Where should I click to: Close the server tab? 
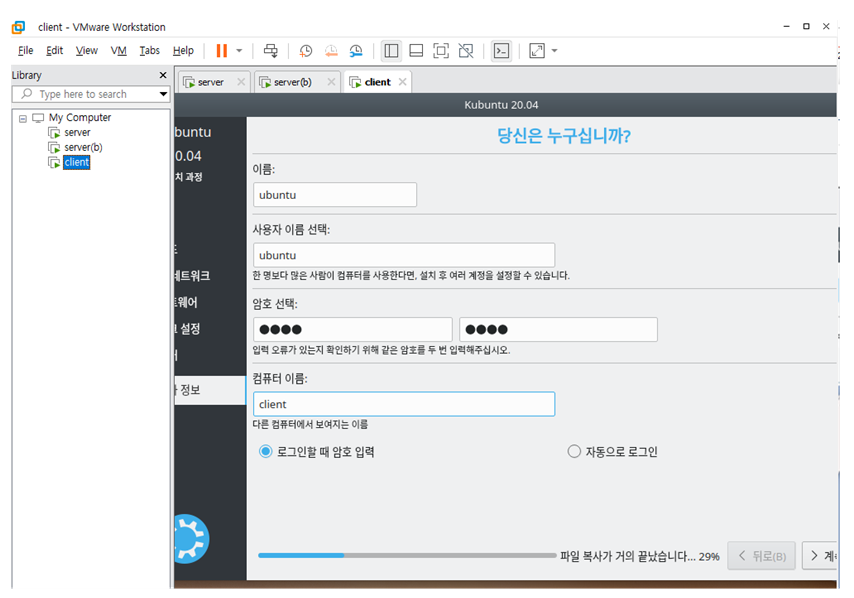[x=241, y=82]
